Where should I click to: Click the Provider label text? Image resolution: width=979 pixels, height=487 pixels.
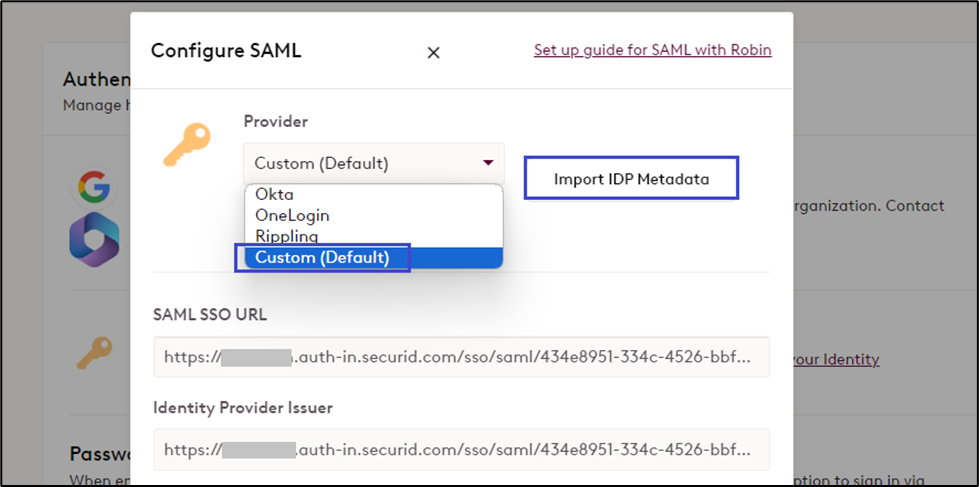click(x=276, y=121)
